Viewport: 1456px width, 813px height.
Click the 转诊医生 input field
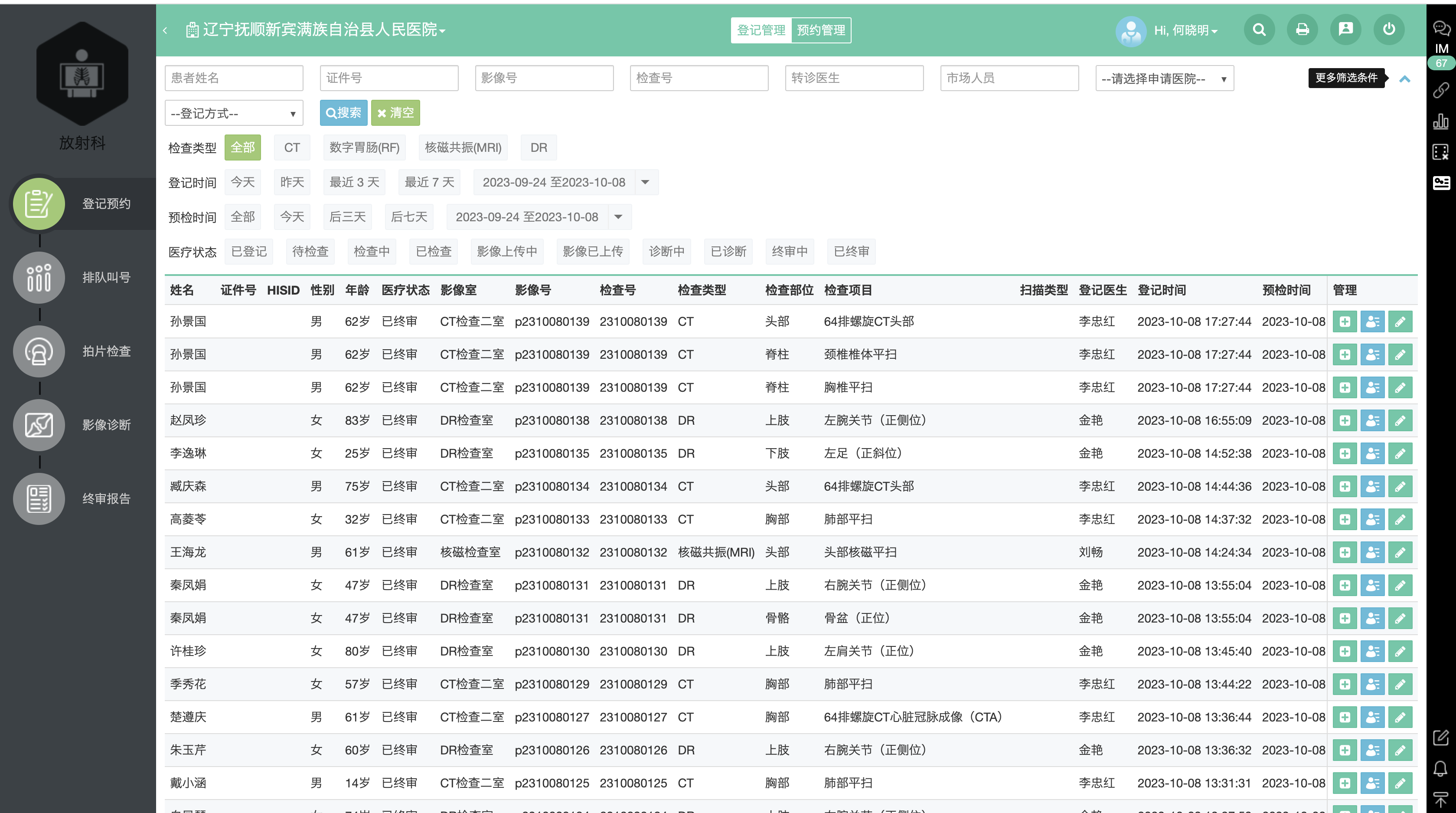[855, 78]
